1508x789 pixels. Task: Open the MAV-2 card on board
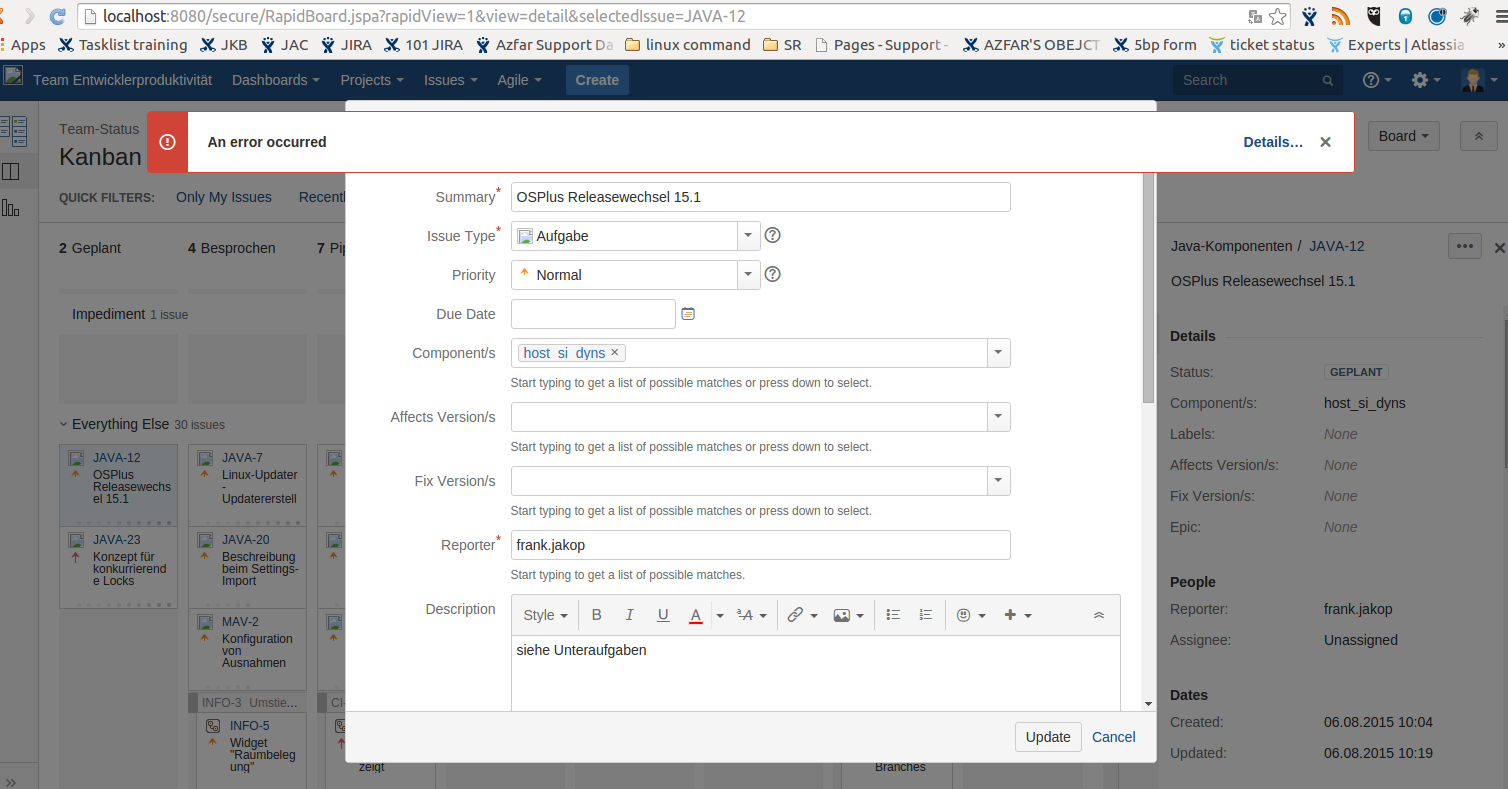pyautogui.click(x=248, y=649)
